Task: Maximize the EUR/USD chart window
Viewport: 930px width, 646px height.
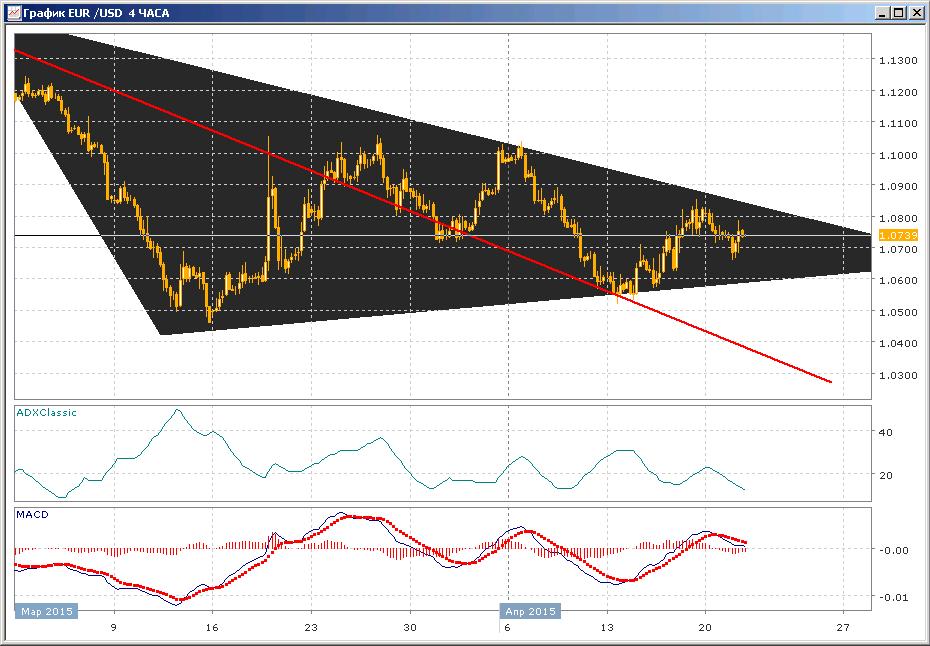Action: click(900, 12)
